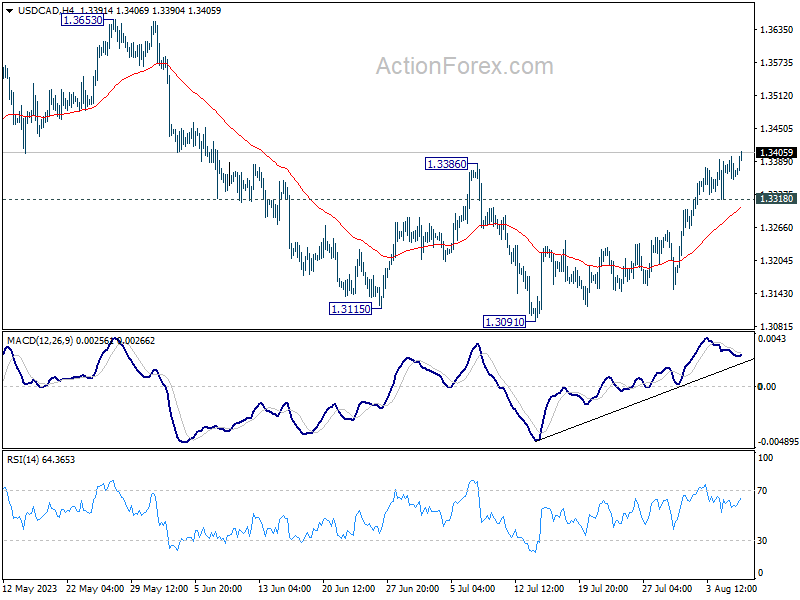
Task: Click the 27 Jun 20:00 date label
Action: click(x=412, y=589)
